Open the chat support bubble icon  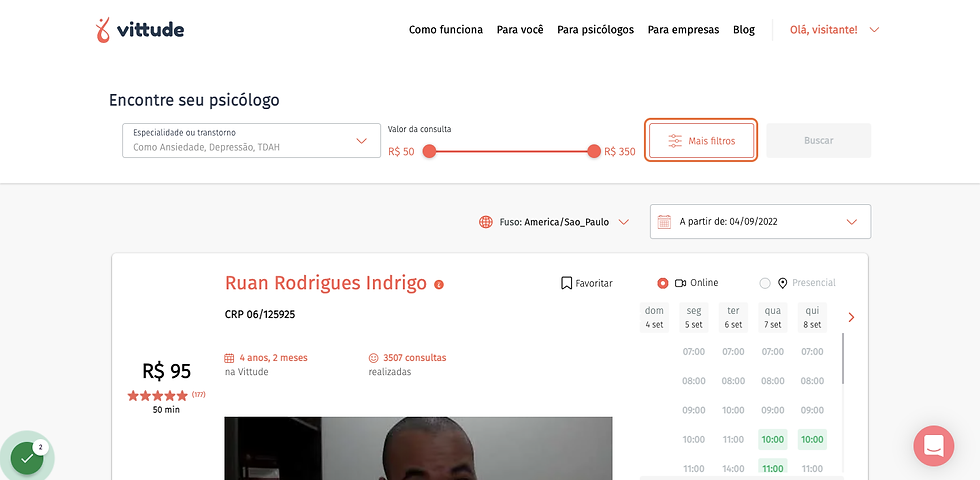coord(934,446)
